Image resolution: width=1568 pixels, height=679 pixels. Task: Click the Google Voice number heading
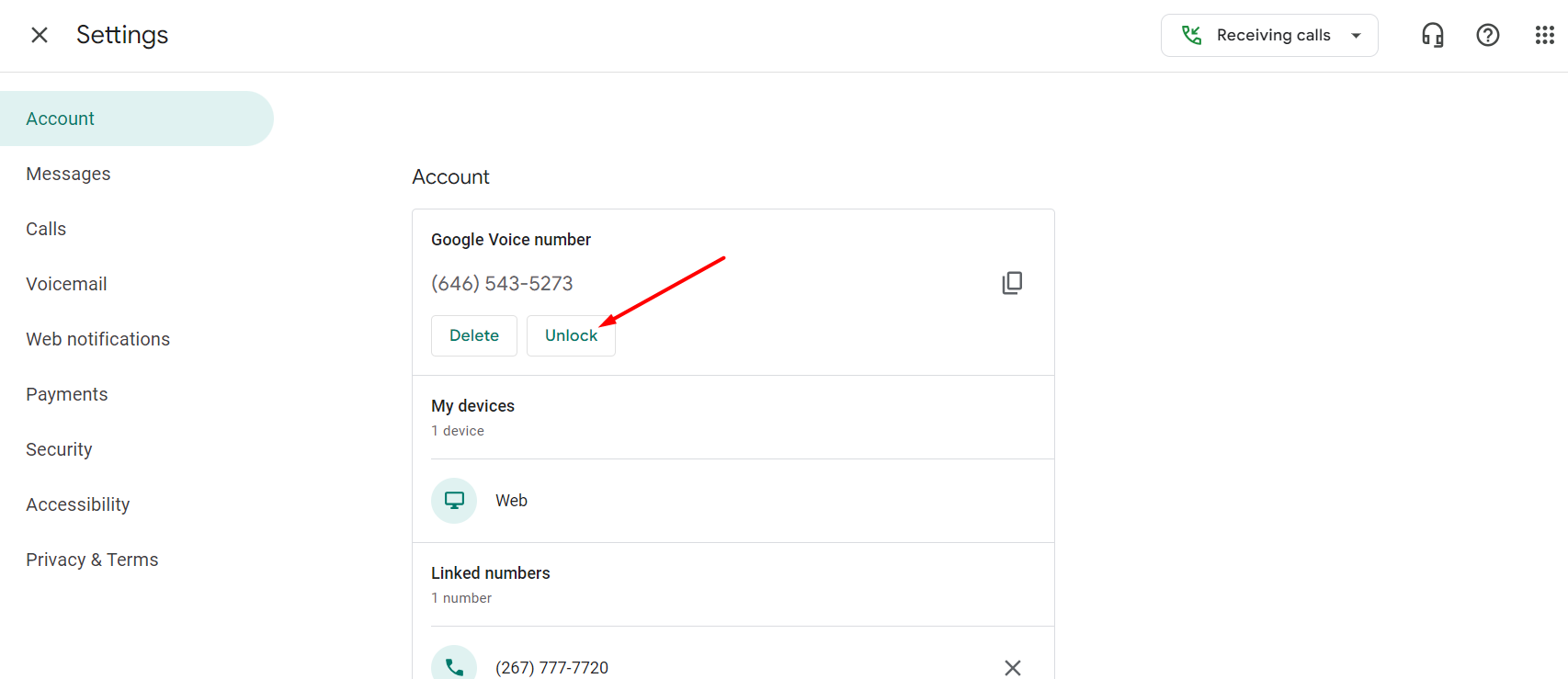tap(511, 240)
